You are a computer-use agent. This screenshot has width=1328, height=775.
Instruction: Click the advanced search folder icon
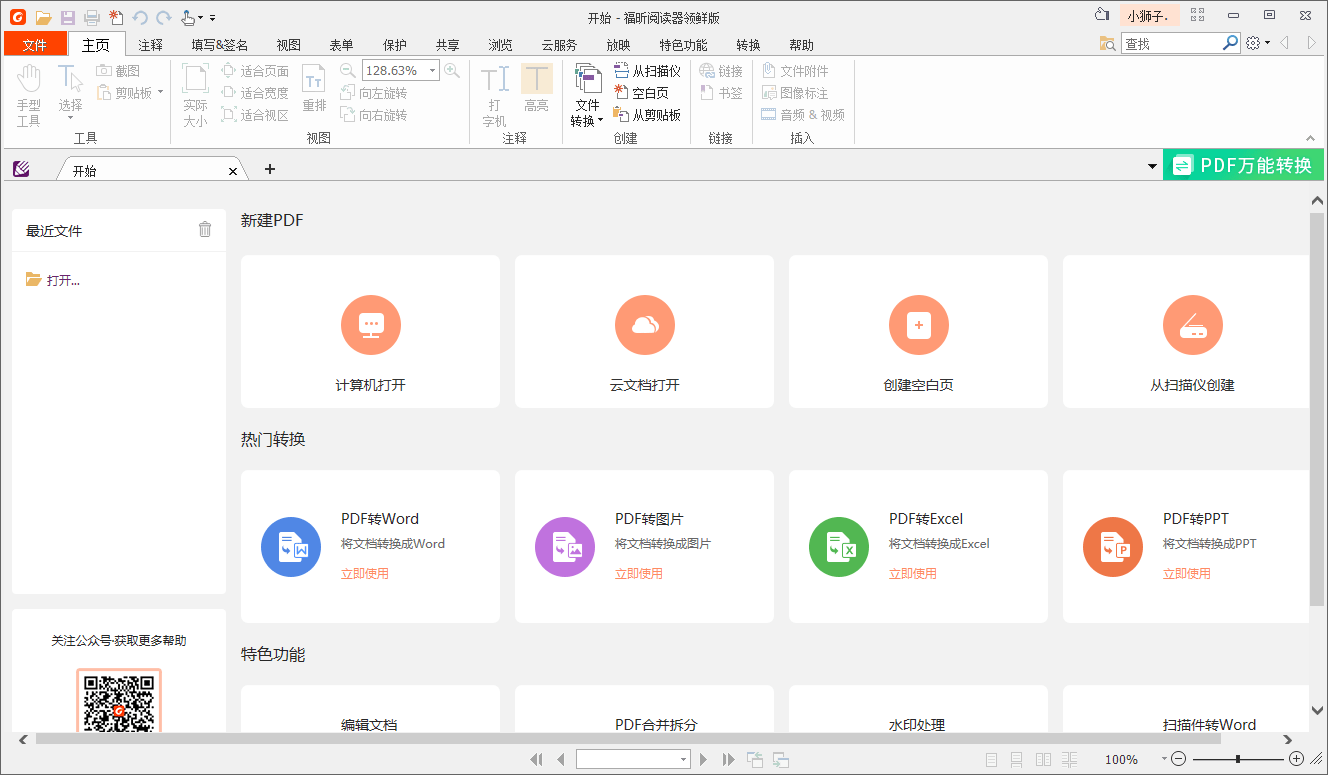[x=1107, y=43]
